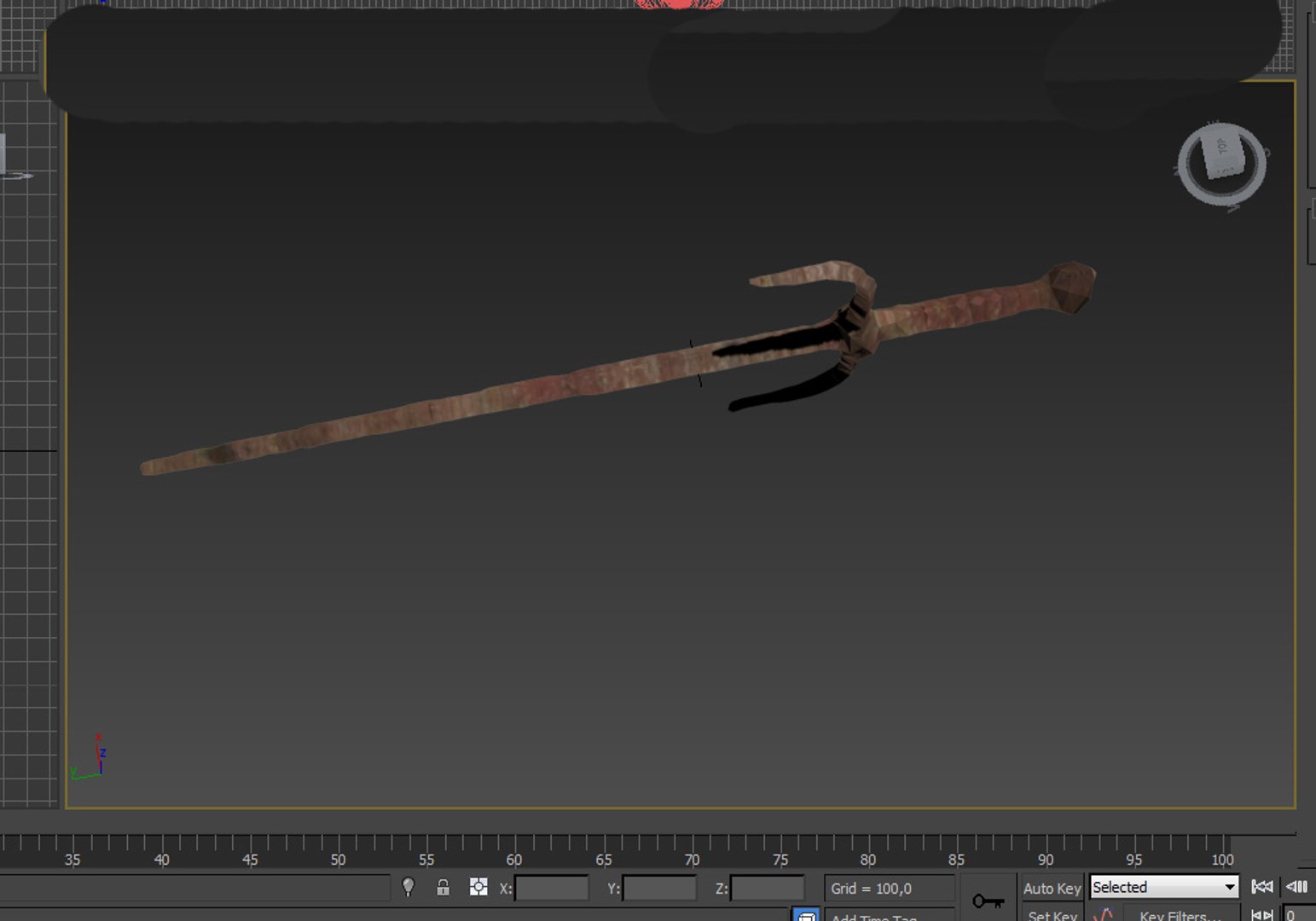Click the X coordinate input field
Screen dimensions: 1316x921
[x=552, y=888]
